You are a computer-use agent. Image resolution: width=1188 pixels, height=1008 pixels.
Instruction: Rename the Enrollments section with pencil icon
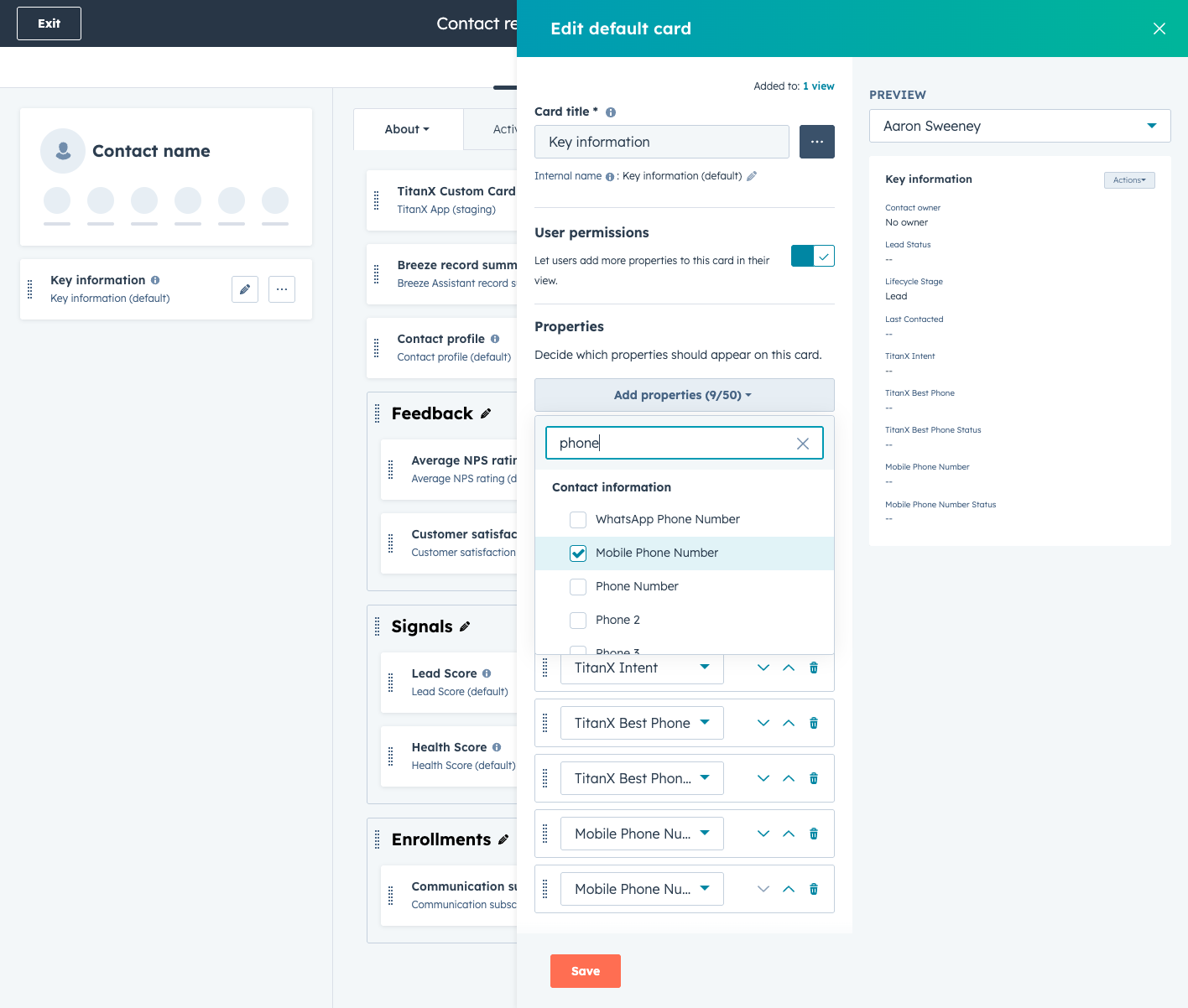(x=503, y=839)
